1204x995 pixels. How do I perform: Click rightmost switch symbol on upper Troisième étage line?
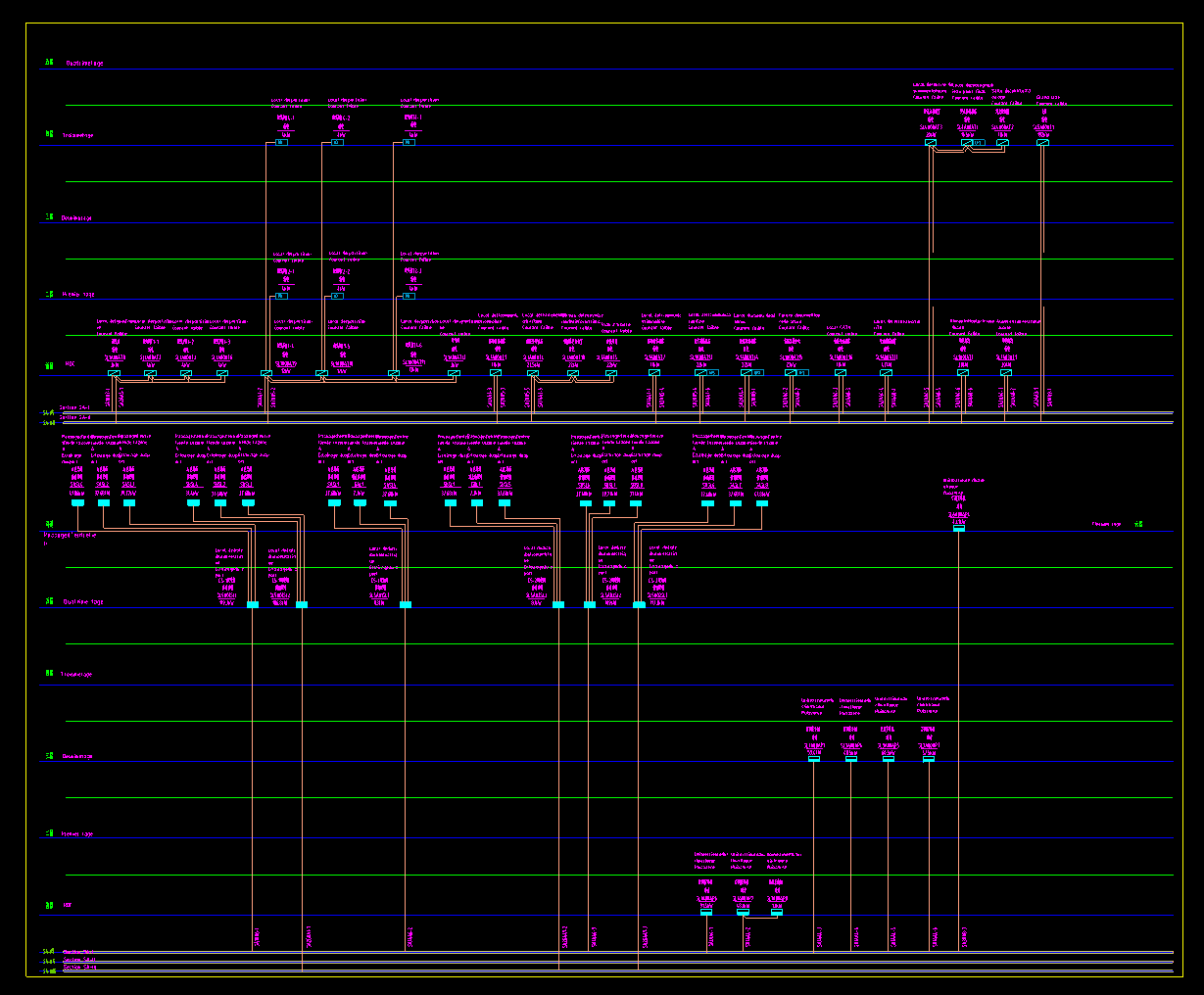(x=1042, y=143)
